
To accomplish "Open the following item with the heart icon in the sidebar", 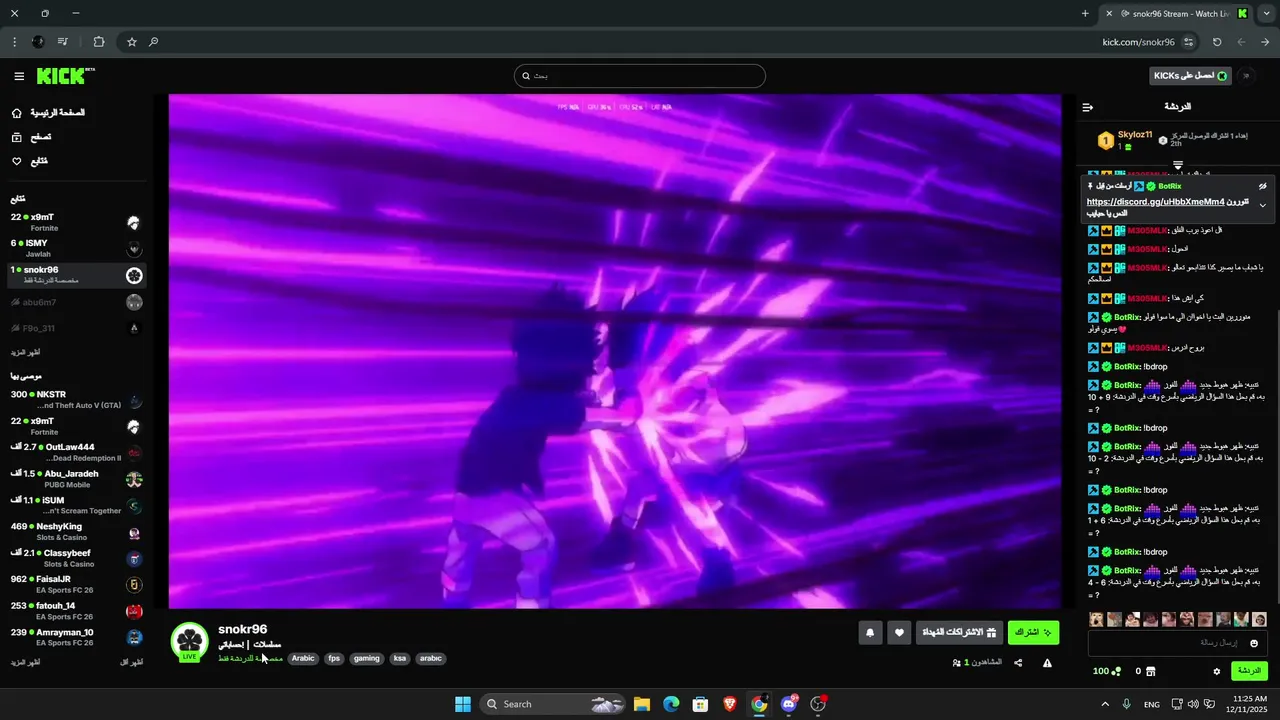I will click(30, 161).
